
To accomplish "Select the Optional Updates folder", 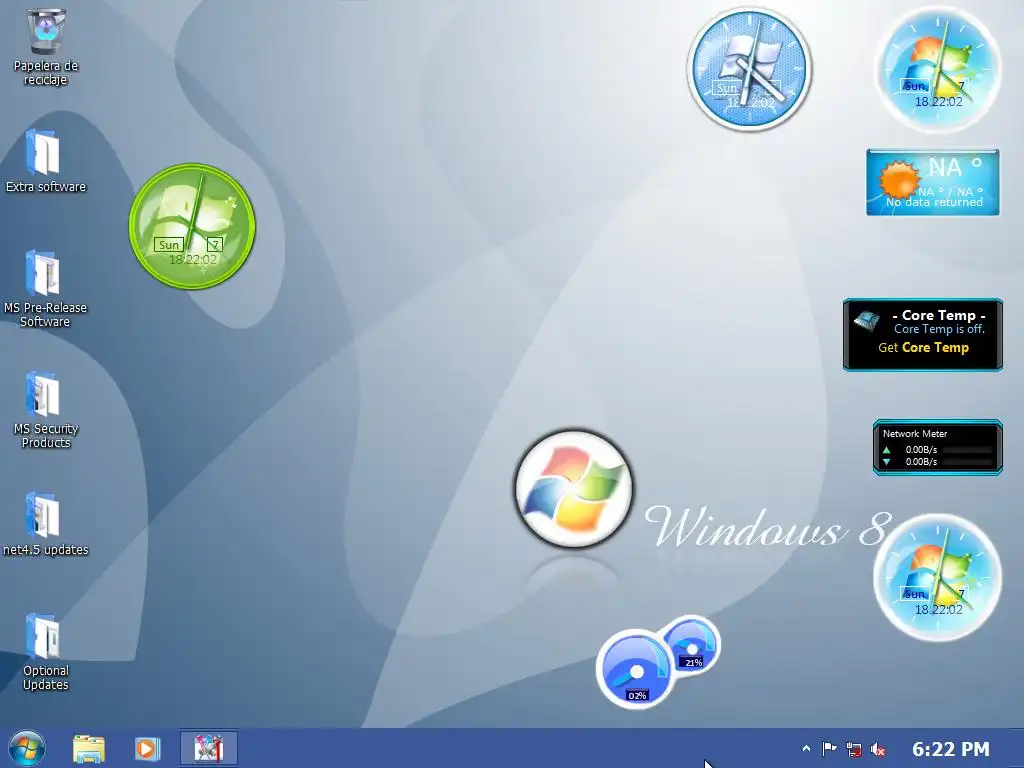I will pos(45,651).
